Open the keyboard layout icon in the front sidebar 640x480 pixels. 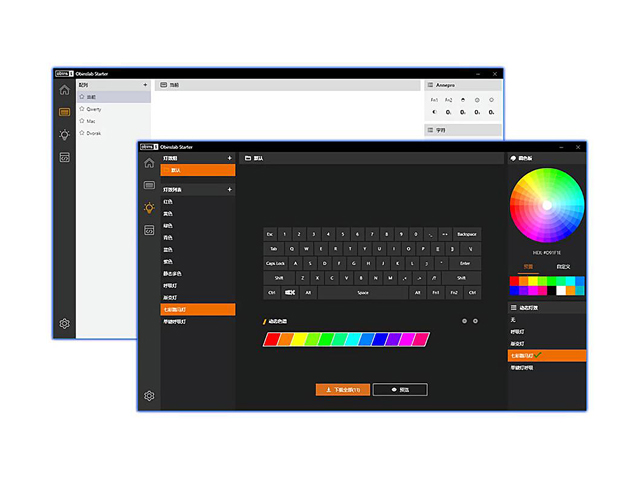(x=149, y=185)
